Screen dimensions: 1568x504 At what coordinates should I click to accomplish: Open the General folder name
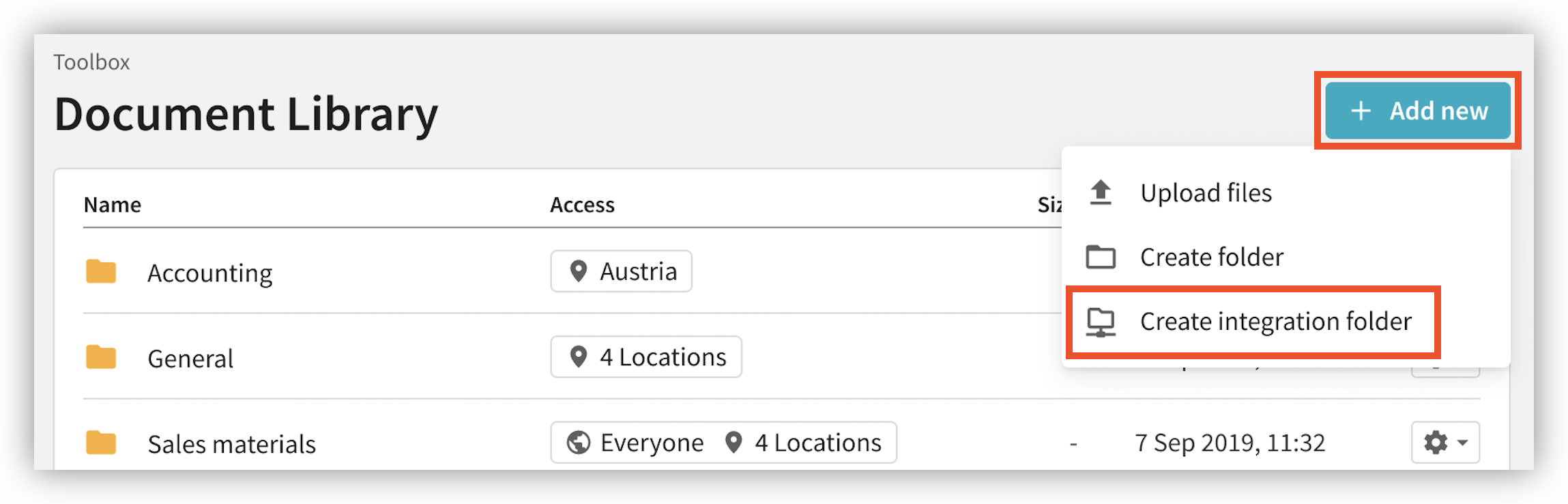[x=190, y=359]
